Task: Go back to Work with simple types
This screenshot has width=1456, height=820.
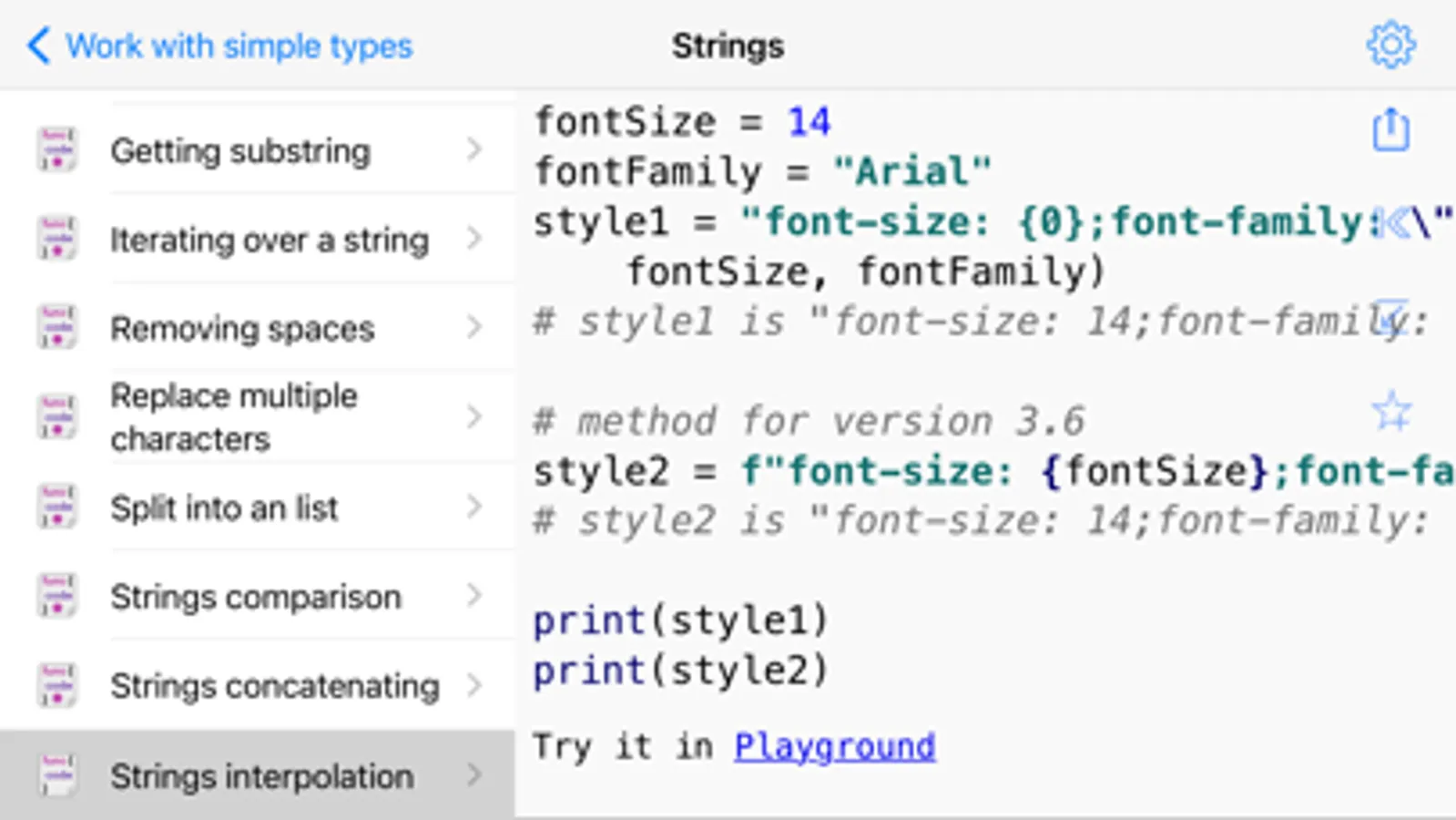Action: point(239,46)
